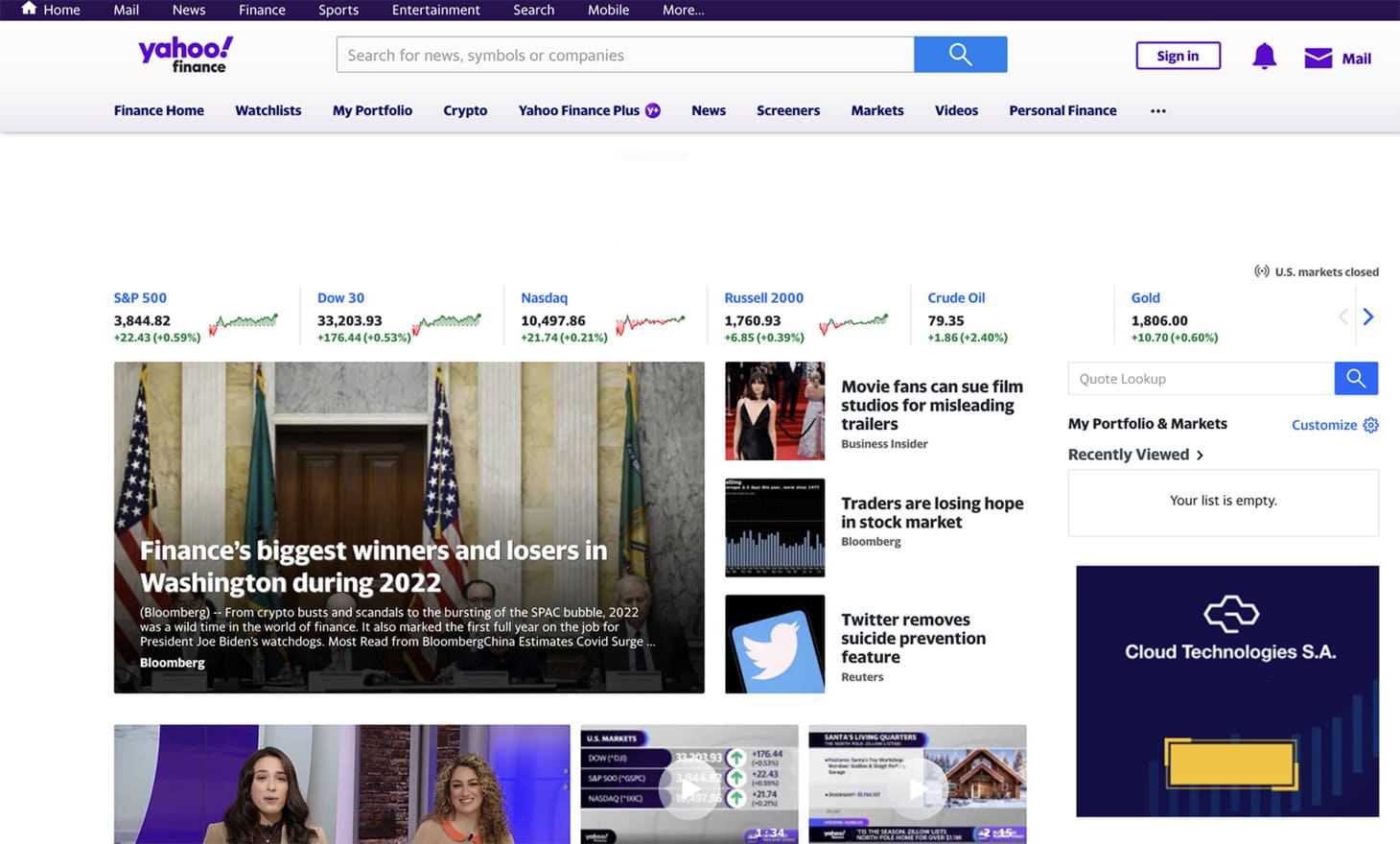Click the Reuters source label
The height and width of the screenshot is (844, 1400).
tap(862, 677)
